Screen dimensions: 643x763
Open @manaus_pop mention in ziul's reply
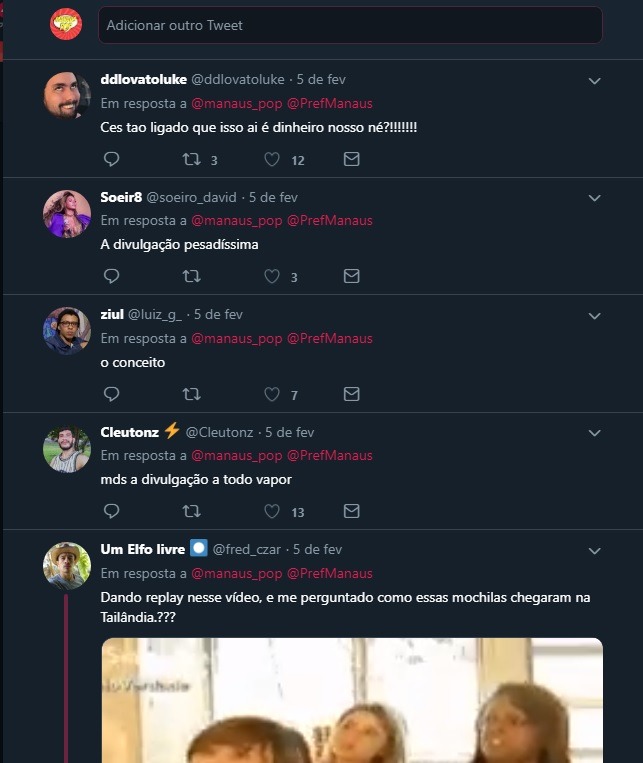pos(237,338)
